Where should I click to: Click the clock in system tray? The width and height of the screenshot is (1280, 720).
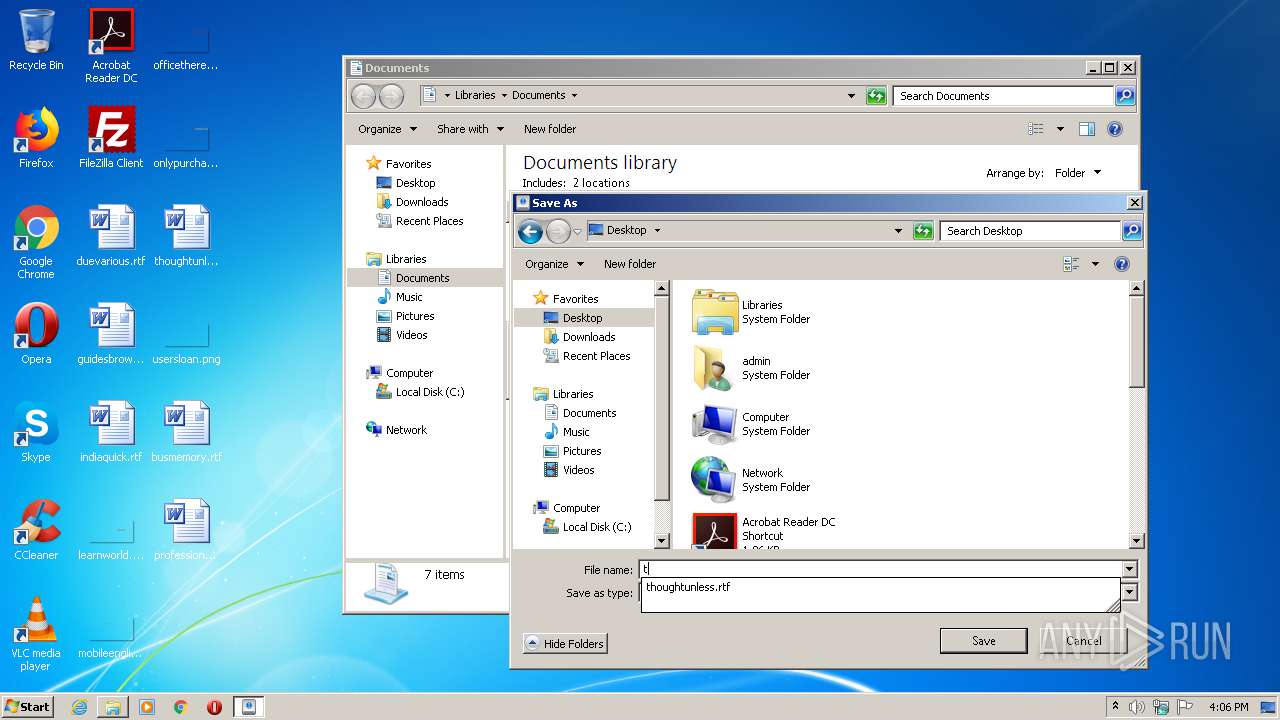point(1228,707)
